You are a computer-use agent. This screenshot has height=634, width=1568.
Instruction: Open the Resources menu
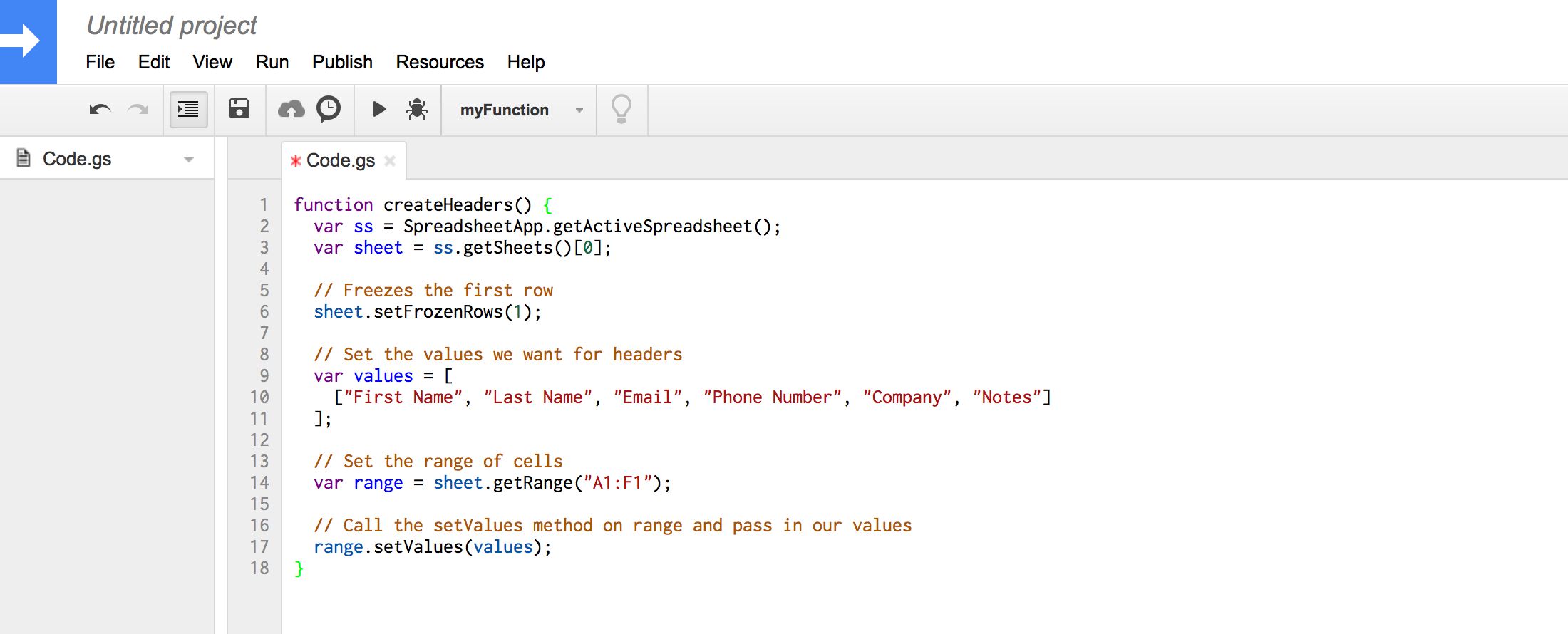click(440, 62)
